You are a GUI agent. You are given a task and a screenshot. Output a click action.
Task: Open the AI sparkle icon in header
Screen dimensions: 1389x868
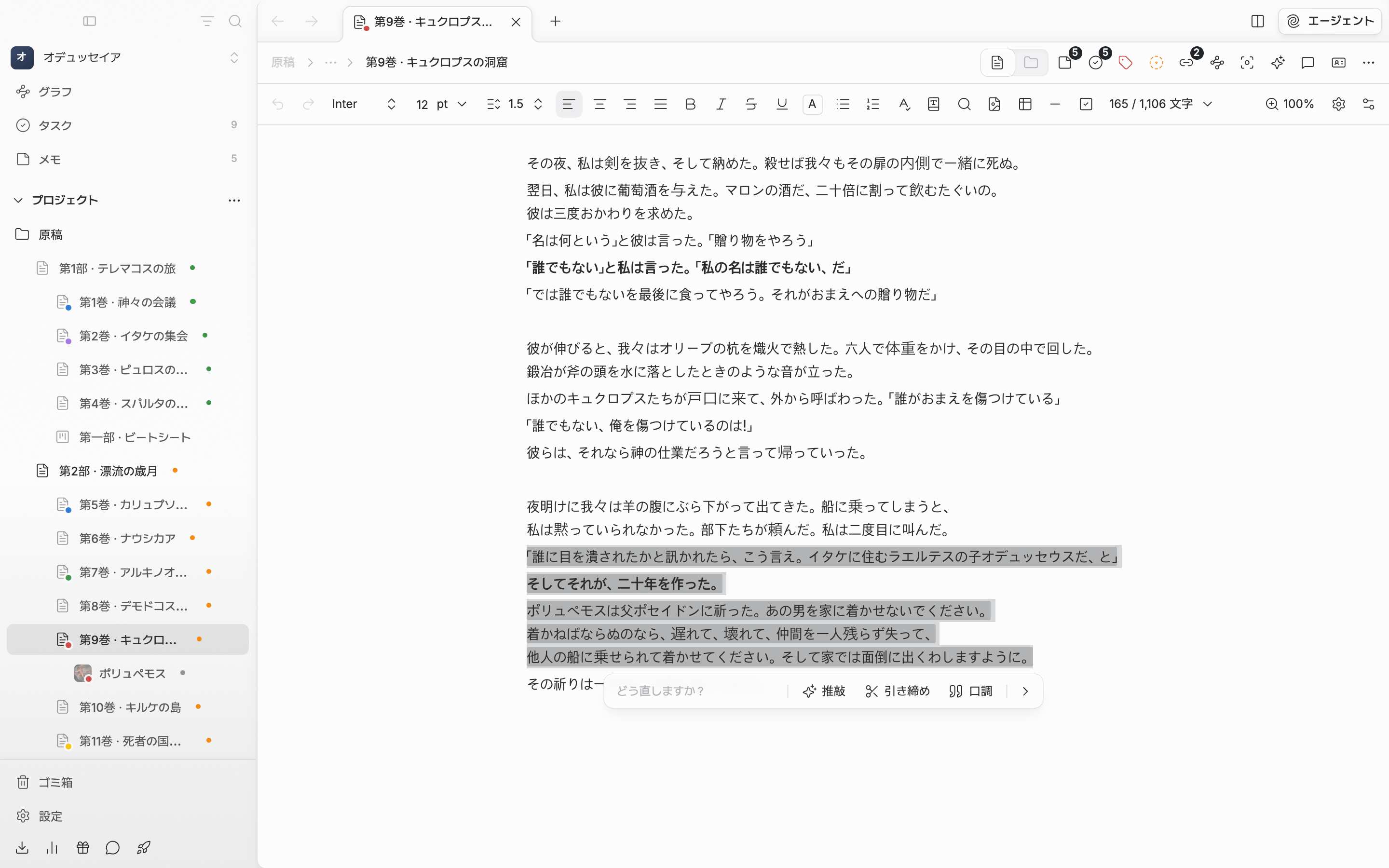click(x=1277, y=63)
